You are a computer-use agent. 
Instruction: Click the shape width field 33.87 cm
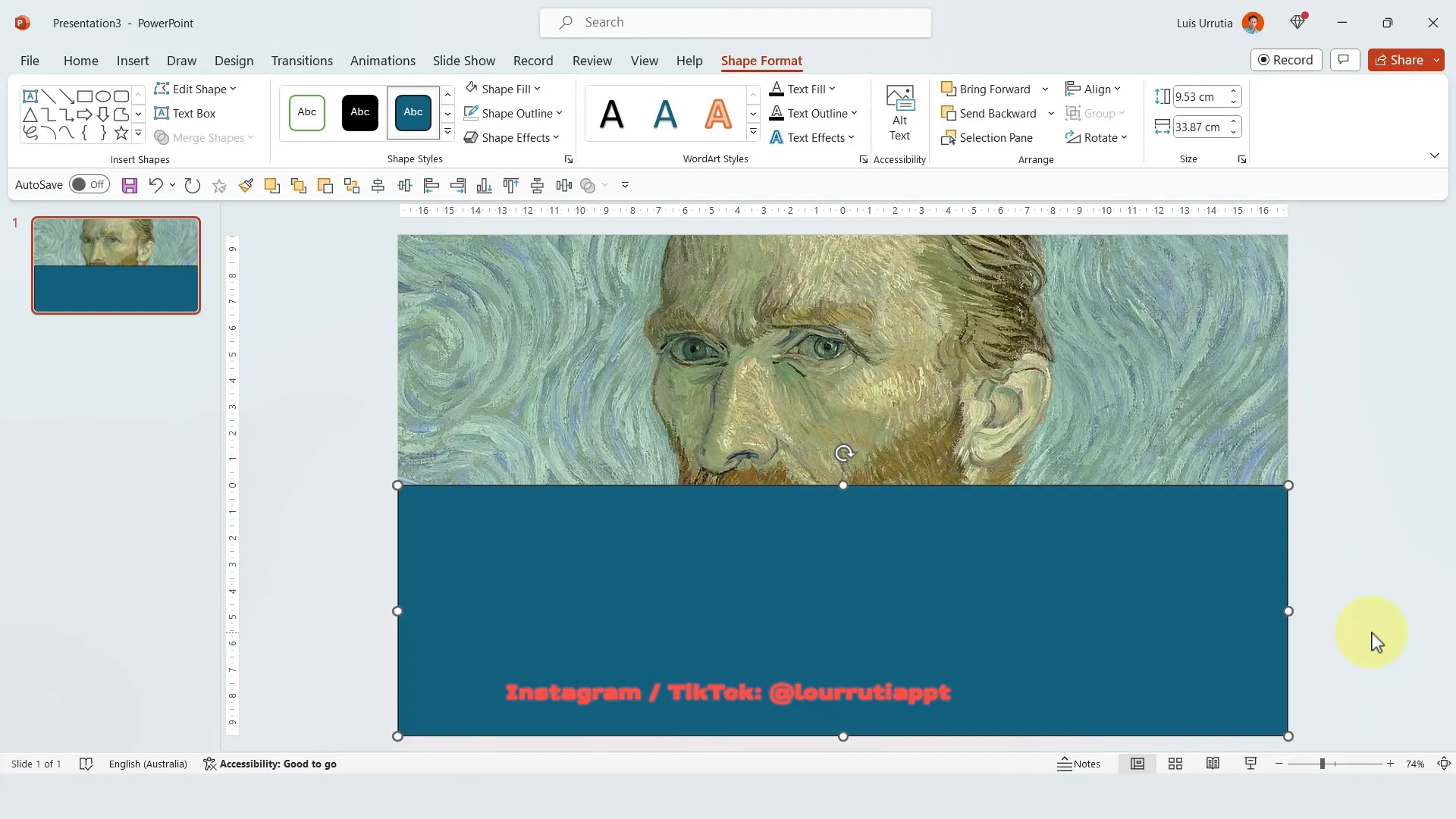pyautogui.click(x=1200, y=127)
